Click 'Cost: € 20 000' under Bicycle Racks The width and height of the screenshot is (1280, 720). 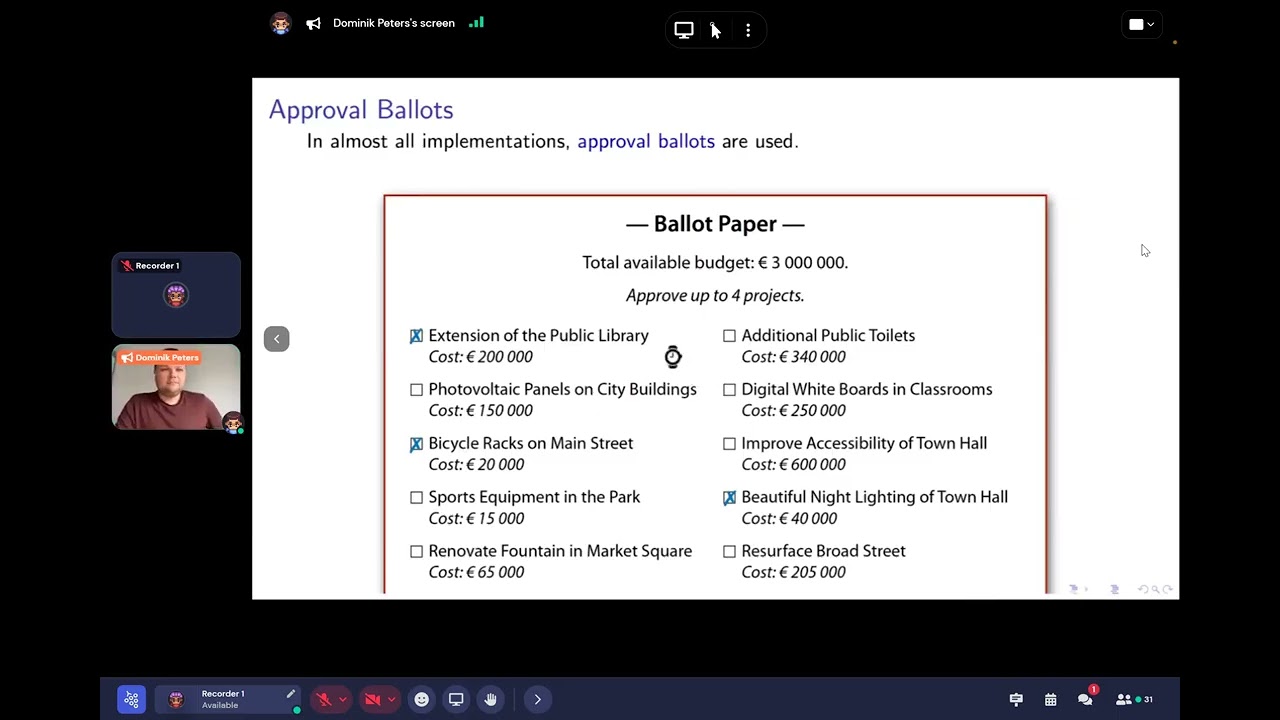coord(476,465)
